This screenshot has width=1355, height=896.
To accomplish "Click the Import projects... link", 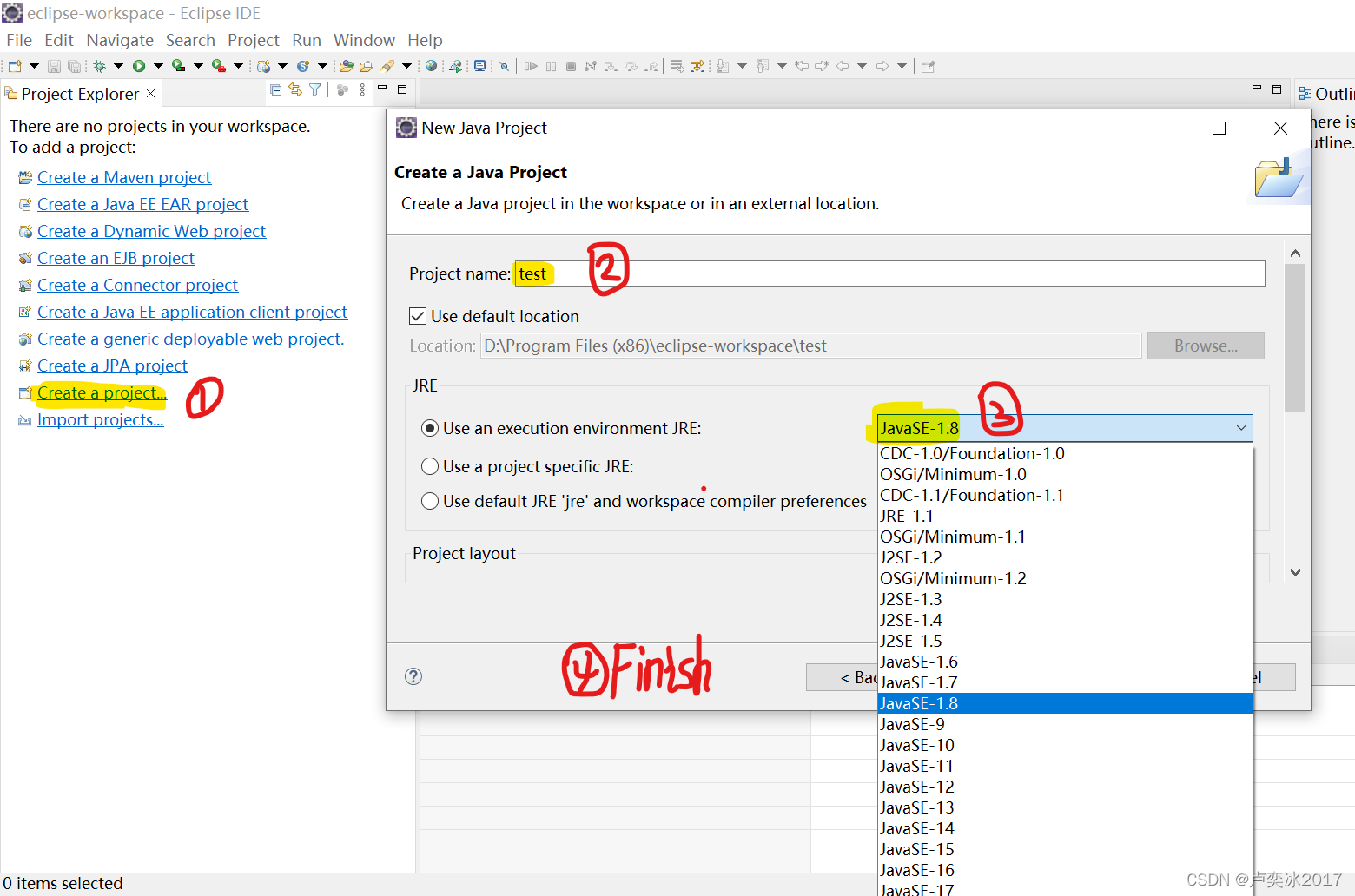I will 100,419.
